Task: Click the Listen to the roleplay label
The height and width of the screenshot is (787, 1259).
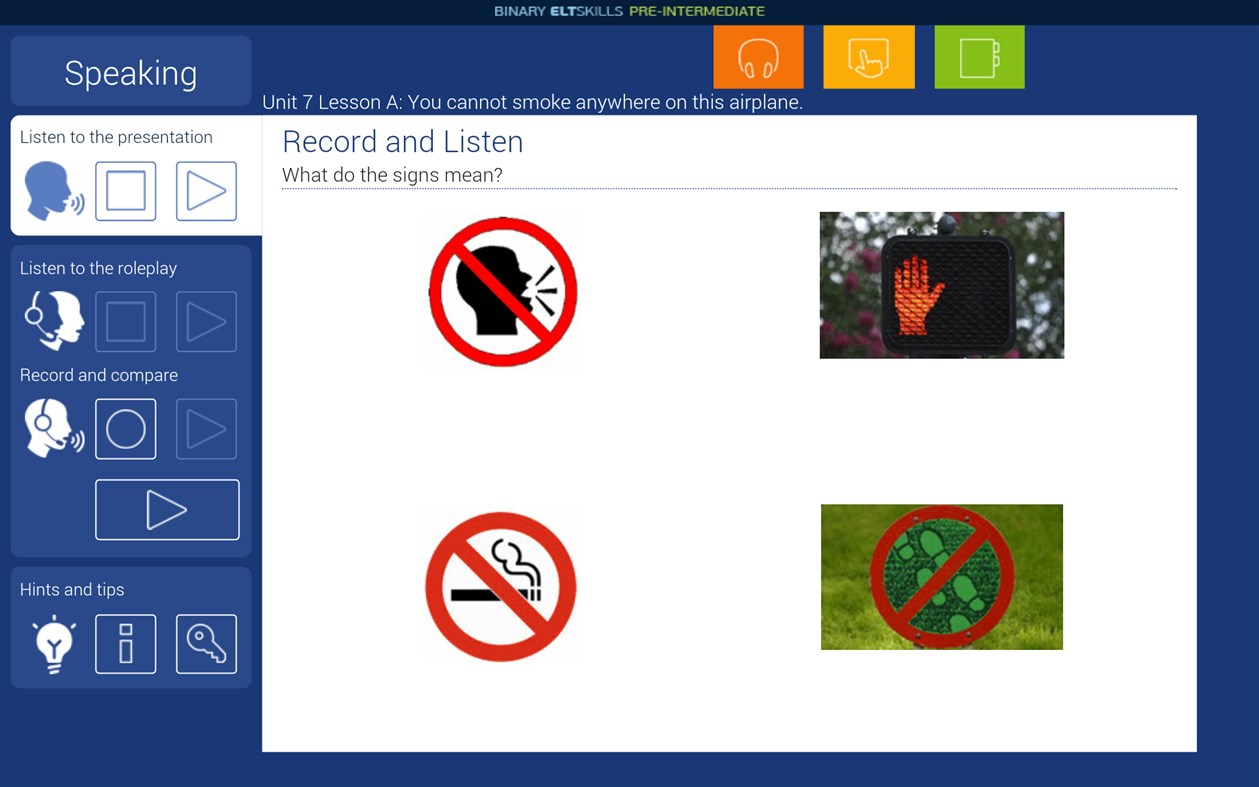Action: tap(98, 268)
